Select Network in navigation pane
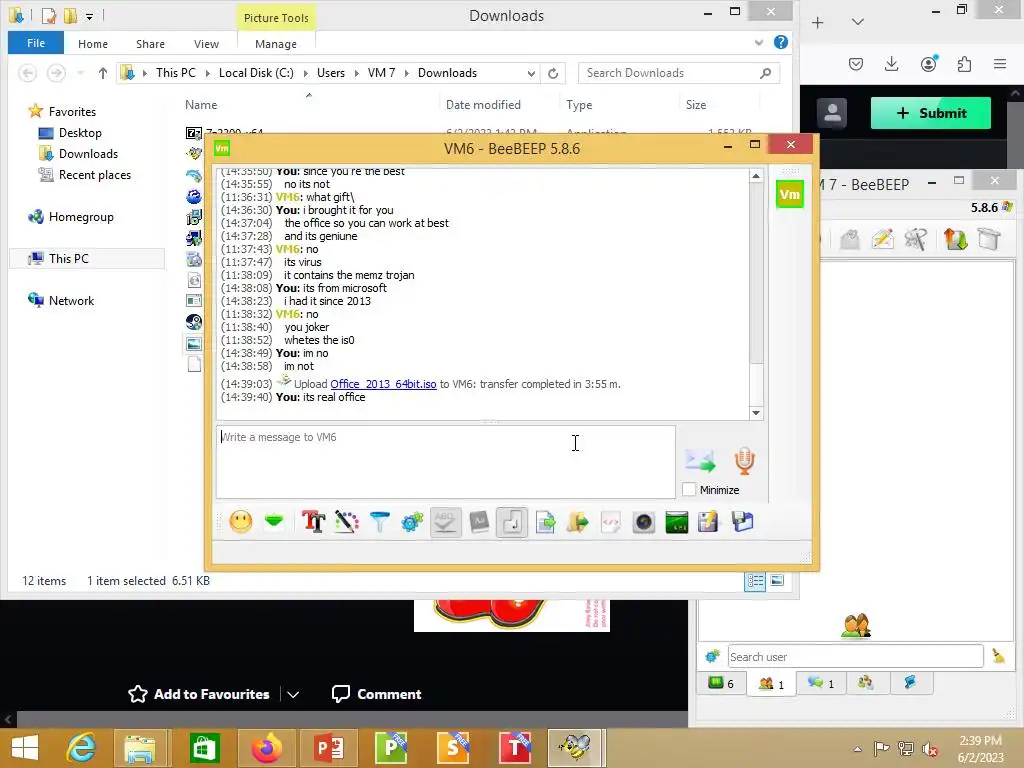The height and width of the screenshot is (768, 1024). 71,300
